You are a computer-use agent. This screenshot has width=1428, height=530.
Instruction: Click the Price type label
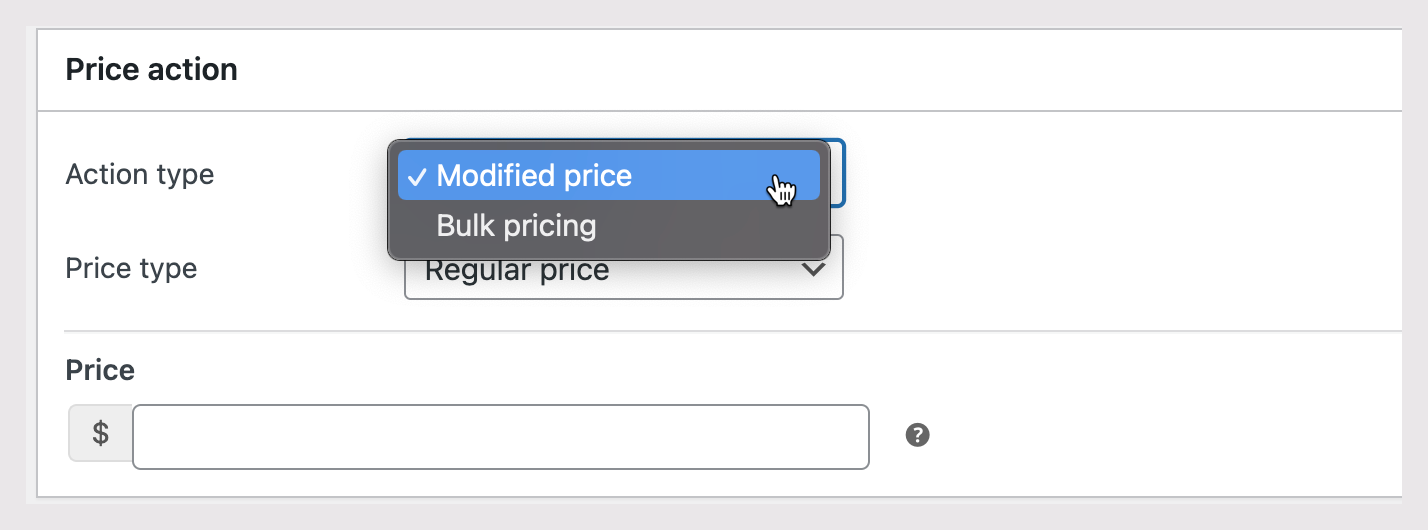click(131, 269)
